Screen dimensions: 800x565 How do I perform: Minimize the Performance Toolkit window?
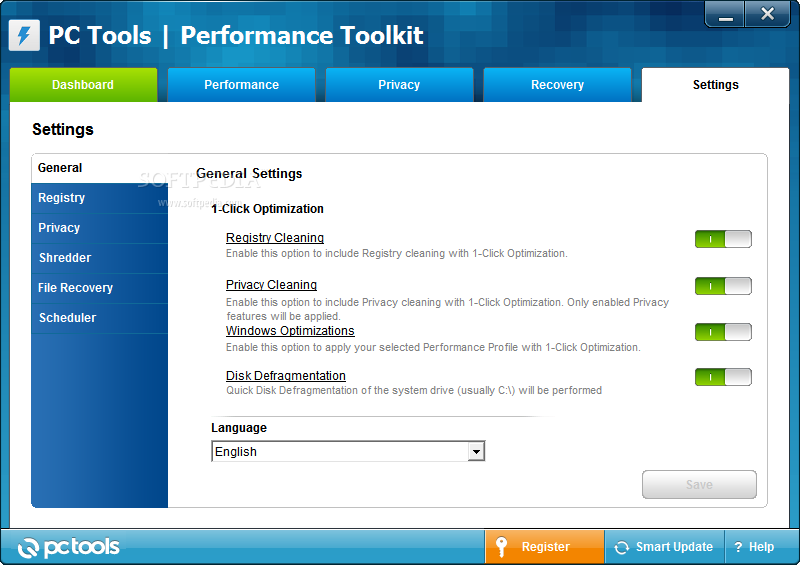click(726, 15)
